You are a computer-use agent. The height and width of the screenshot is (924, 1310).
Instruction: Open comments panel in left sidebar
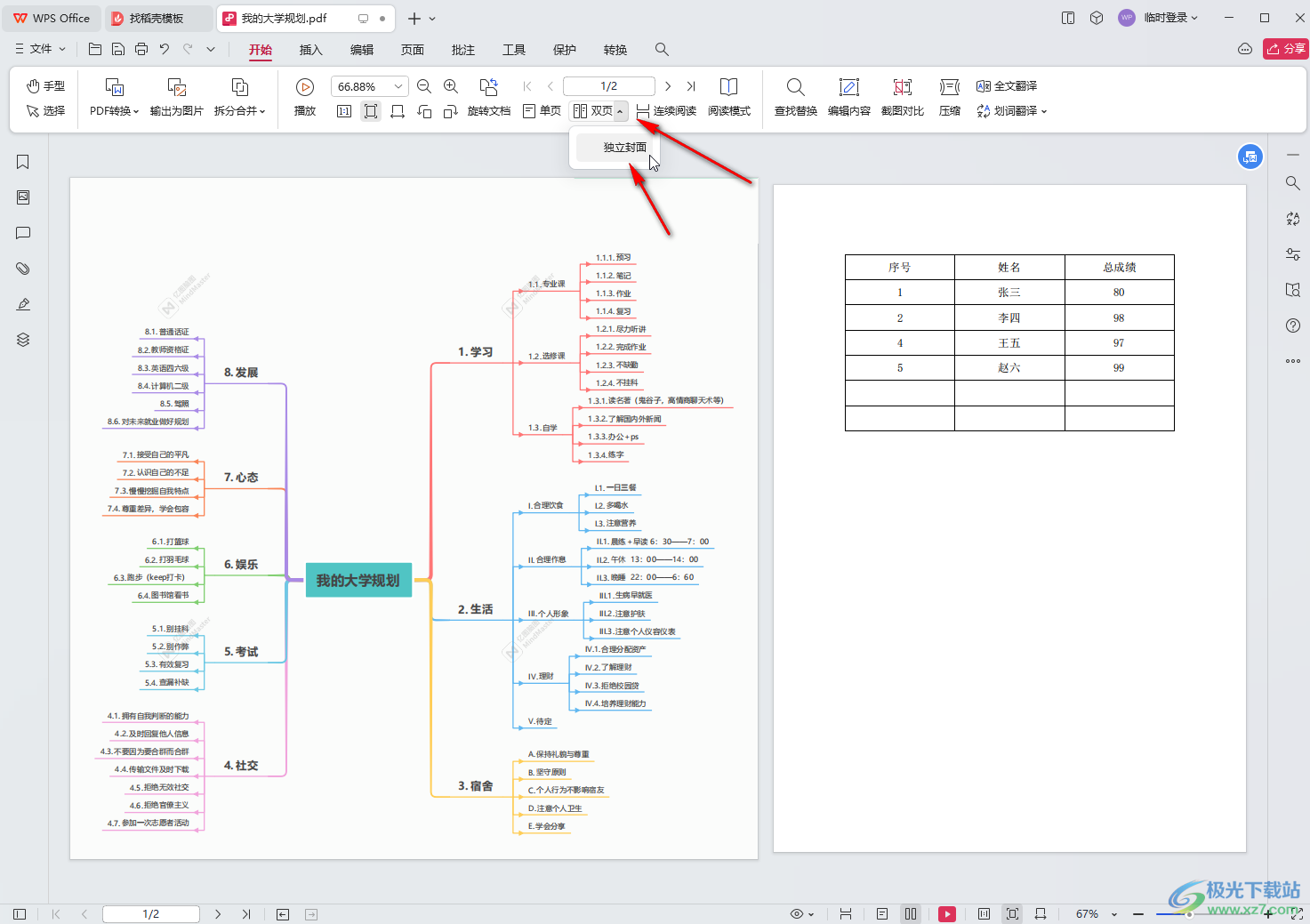[23, 233]
